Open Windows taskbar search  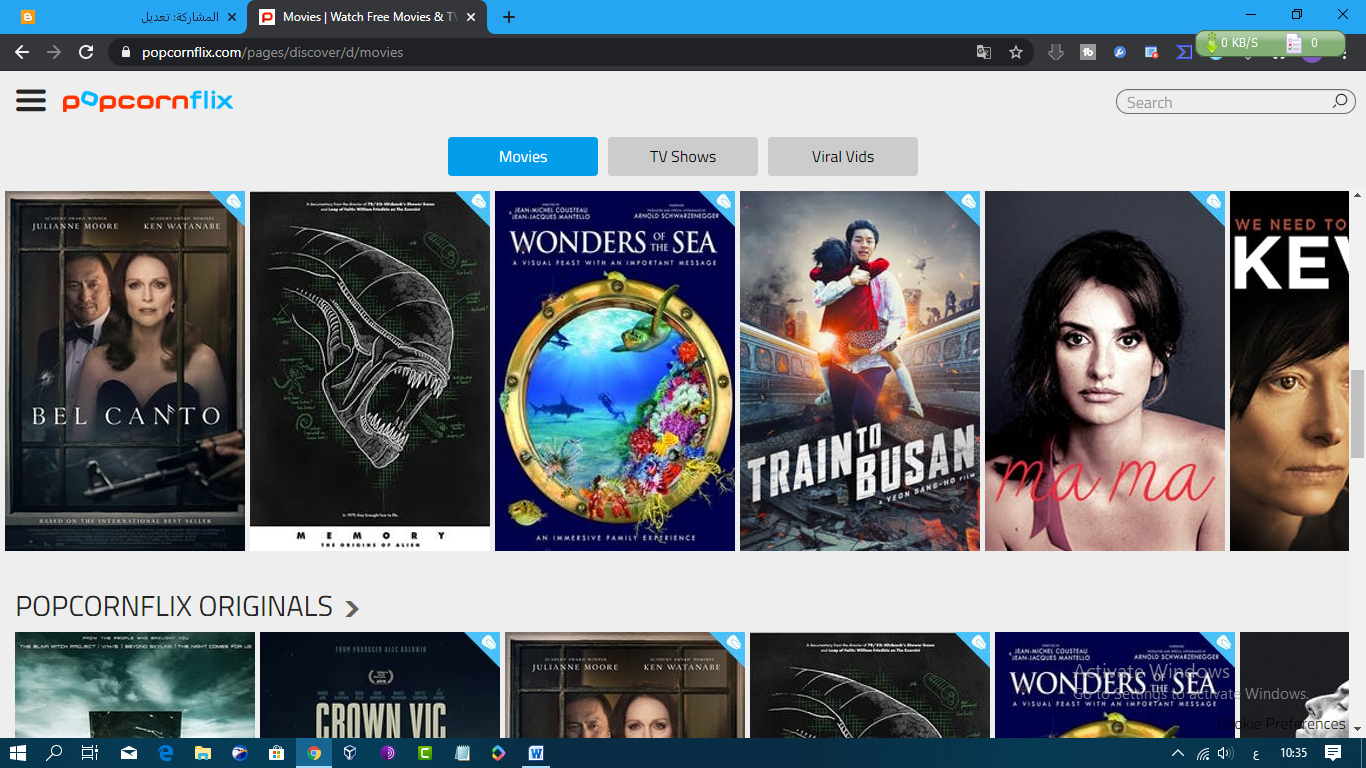55,753
